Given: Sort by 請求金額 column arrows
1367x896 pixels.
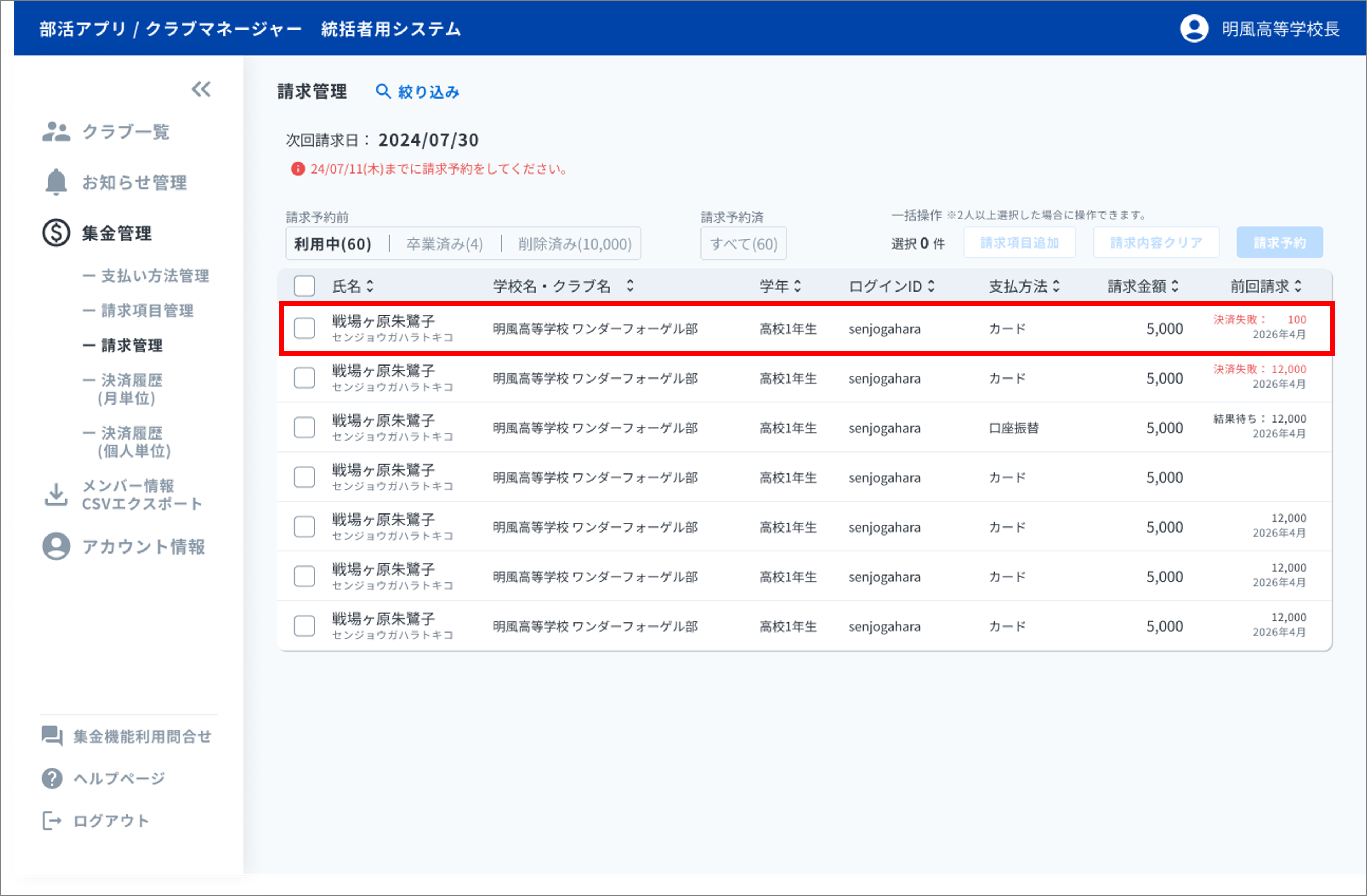Looking at the screenshot, I should coord(1175,285).
